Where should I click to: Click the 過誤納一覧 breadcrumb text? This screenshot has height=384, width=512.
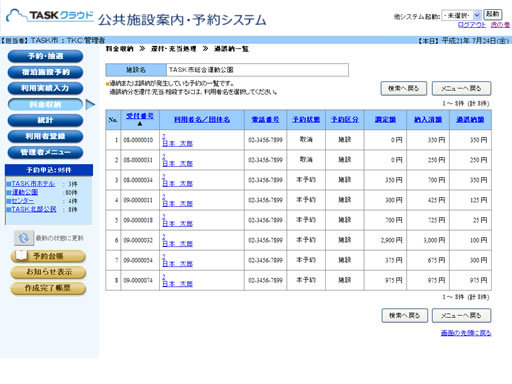click(x=231, y=49)
